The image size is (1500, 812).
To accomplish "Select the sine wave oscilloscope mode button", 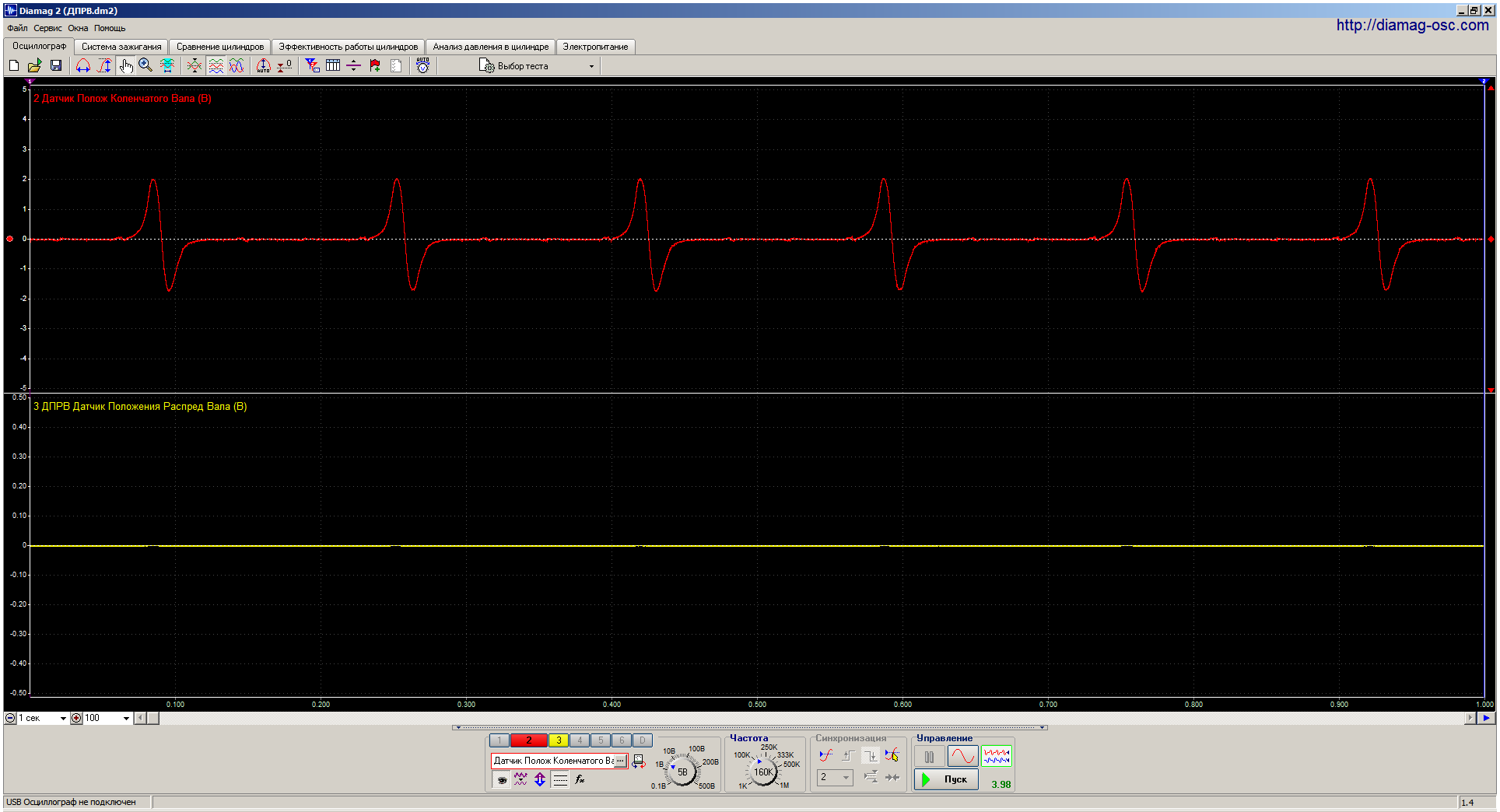I will pos(962,756).
